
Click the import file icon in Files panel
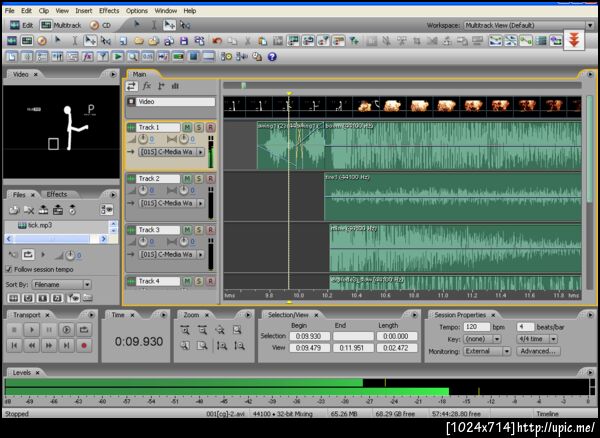pyautogui.click(x=13, y=211)
